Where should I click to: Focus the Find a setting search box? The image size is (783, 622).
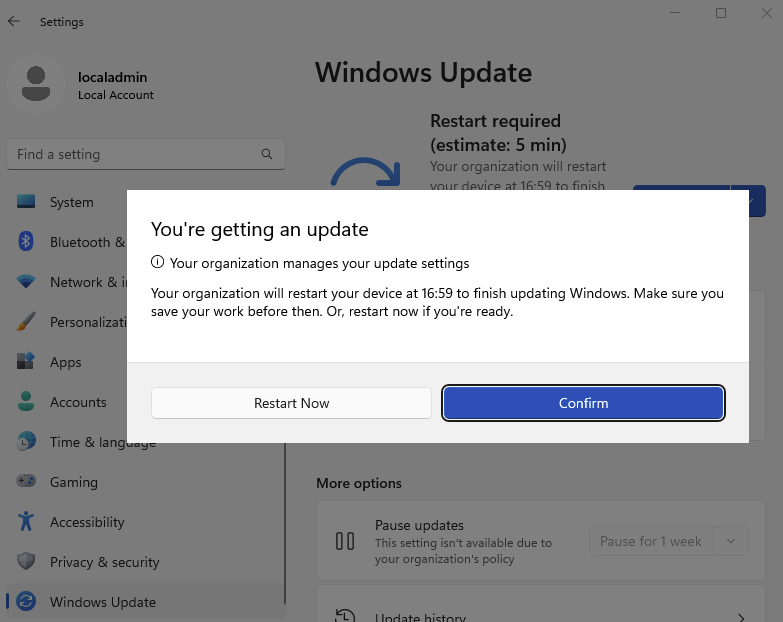(146, 154)
